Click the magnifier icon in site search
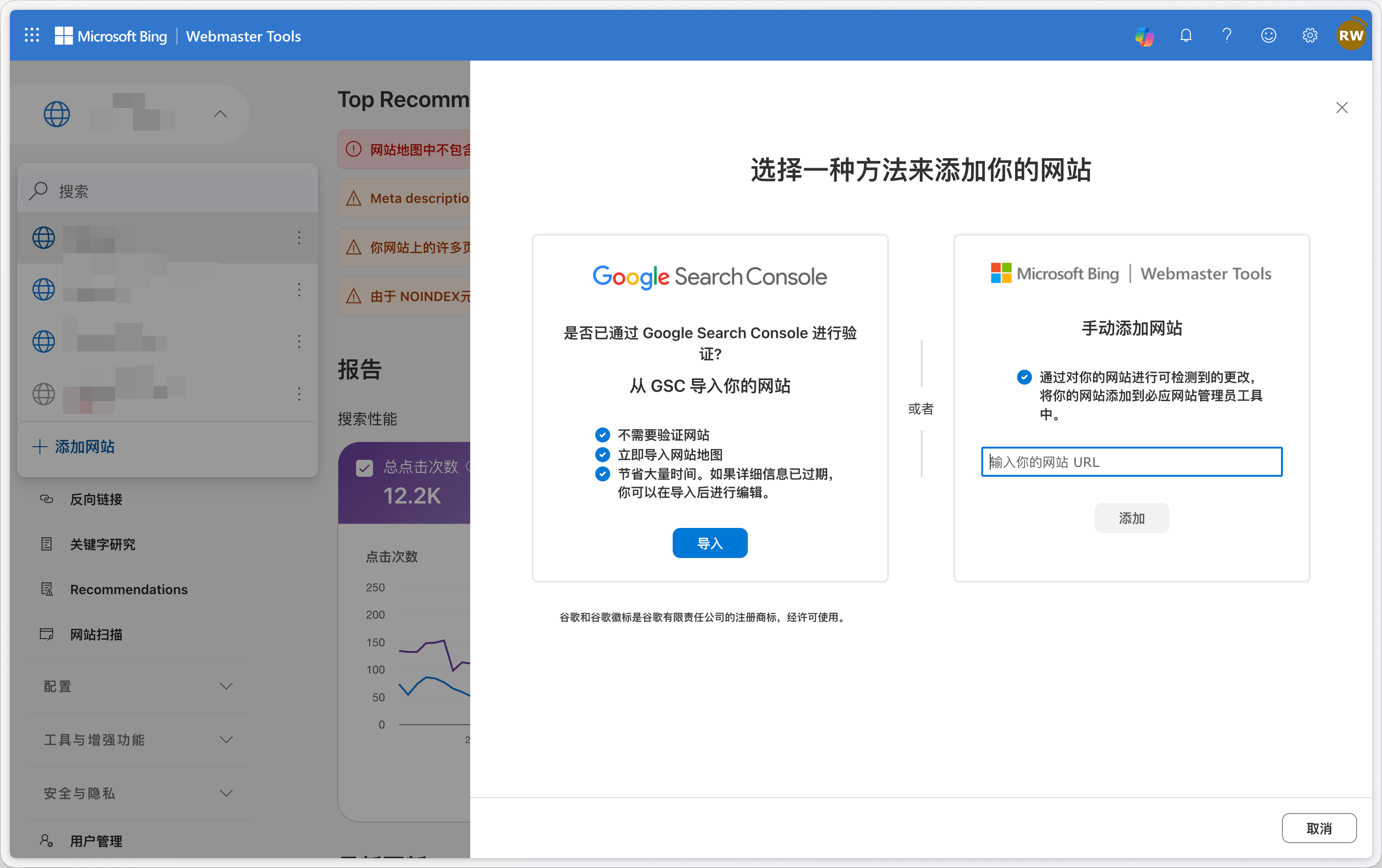This screenshot has height=868, width=1382. (39, 191)
